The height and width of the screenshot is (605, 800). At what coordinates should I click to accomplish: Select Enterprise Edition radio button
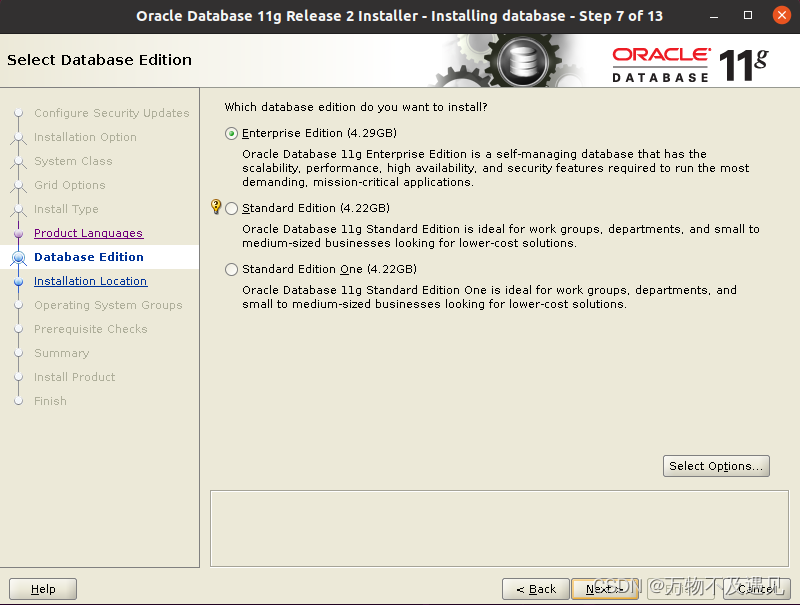pyautogui.click(x=231, y=134)
